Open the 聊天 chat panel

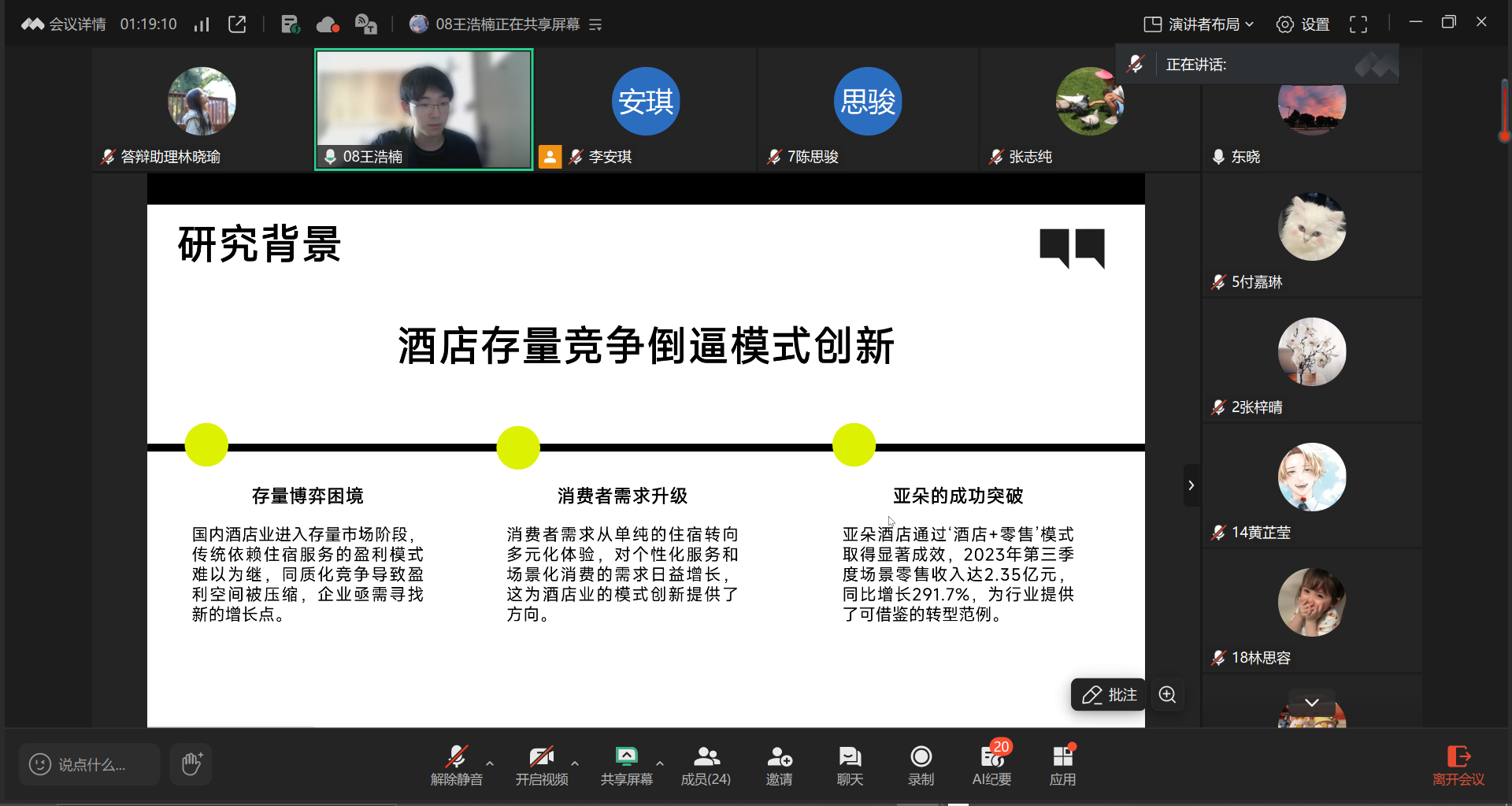(849, 763)
